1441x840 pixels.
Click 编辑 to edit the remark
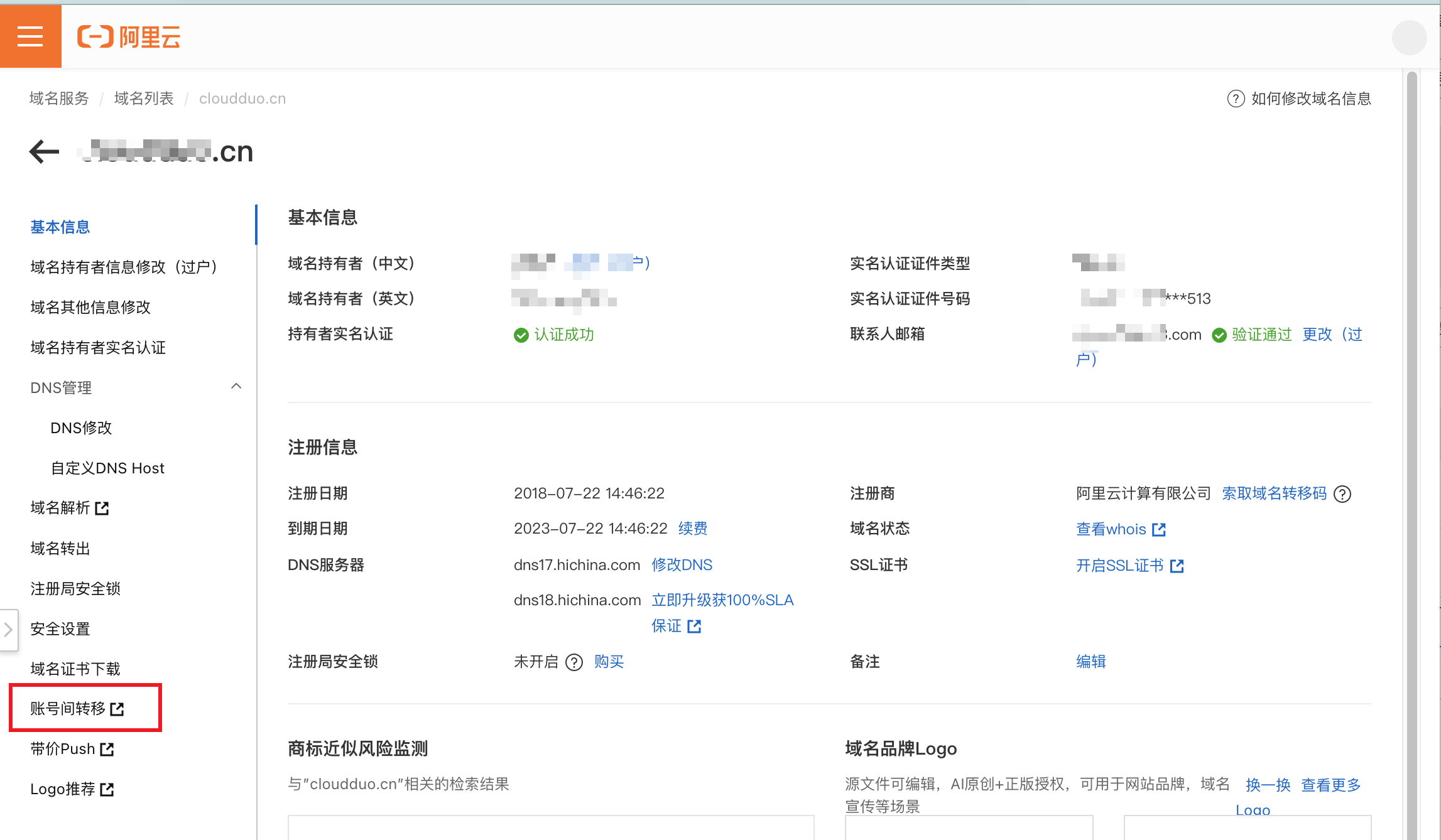click(x=1090, y=662)
